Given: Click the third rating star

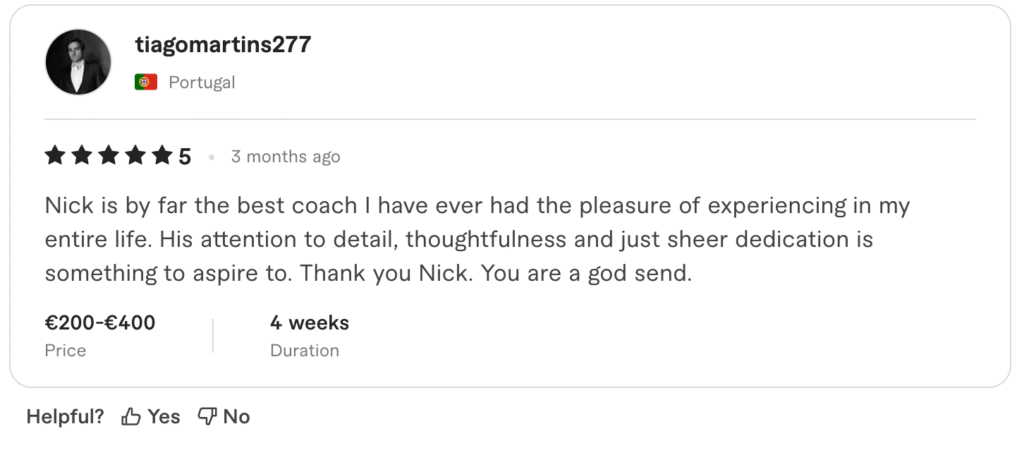Looking at the screenshot, I should pos(109,155).
